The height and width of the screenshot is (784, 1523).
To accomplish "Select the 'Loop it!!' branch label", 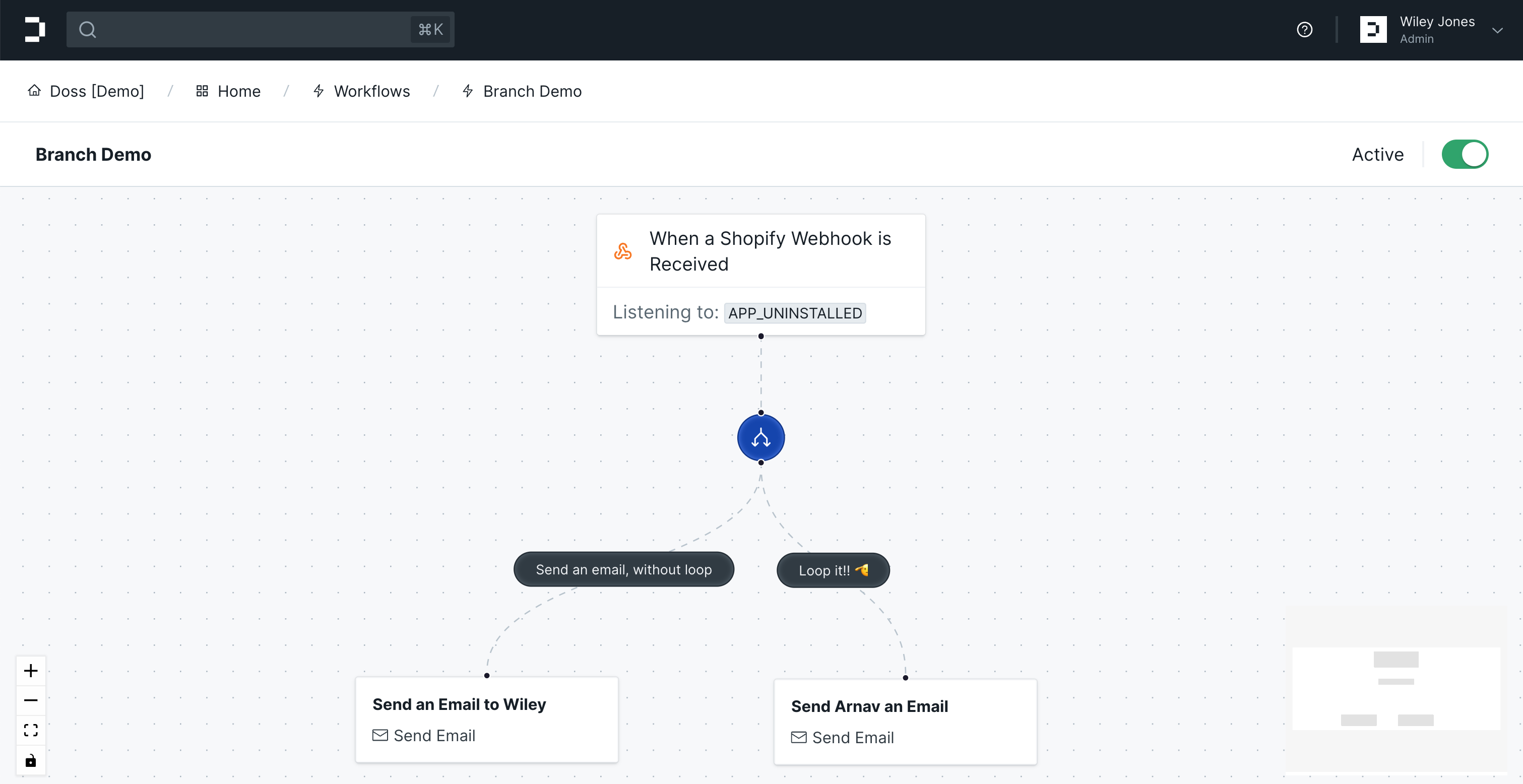I will pyautogui.click(x=833, y=570).
